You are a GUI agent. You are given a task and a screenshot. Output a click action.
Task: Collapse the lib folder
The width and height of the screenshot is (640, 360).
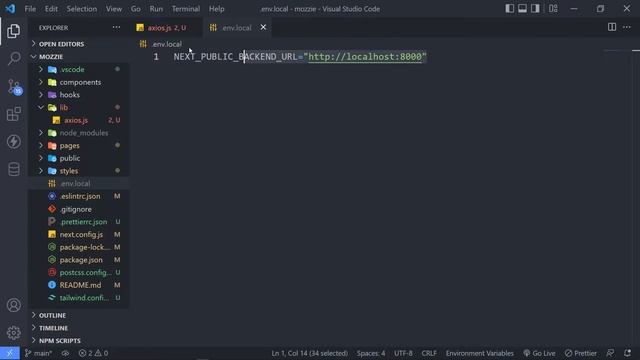pos(79,107)
